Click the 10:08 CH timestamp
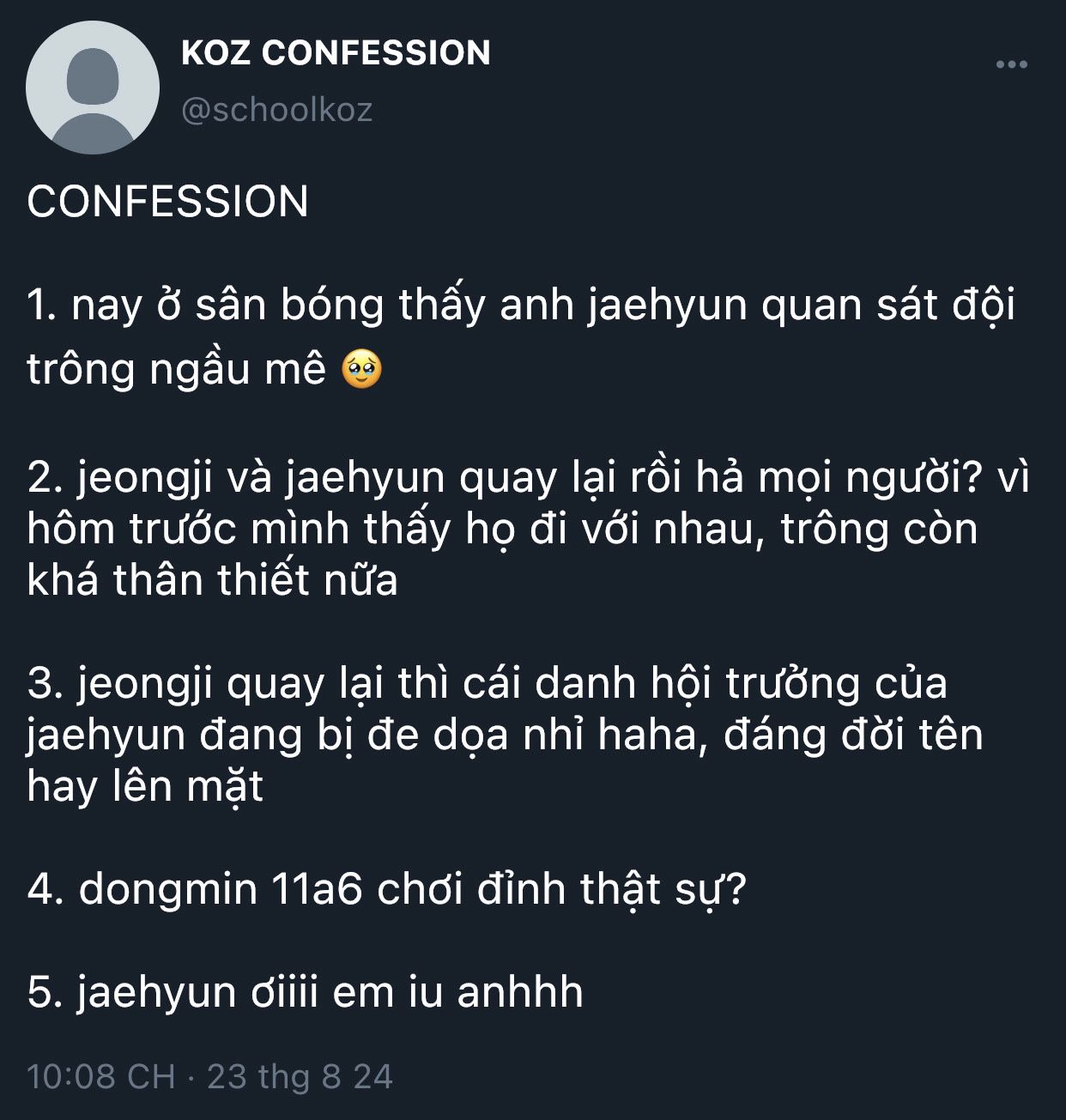The height and width of the screenshot is (1120, 1066). (101, 1076)
